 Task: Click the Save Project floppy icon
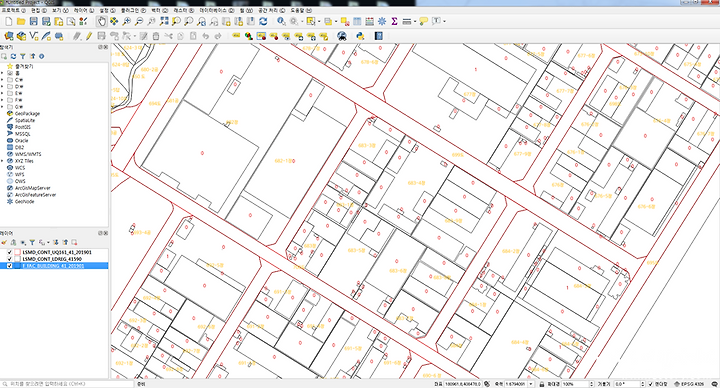click(34, 21)
